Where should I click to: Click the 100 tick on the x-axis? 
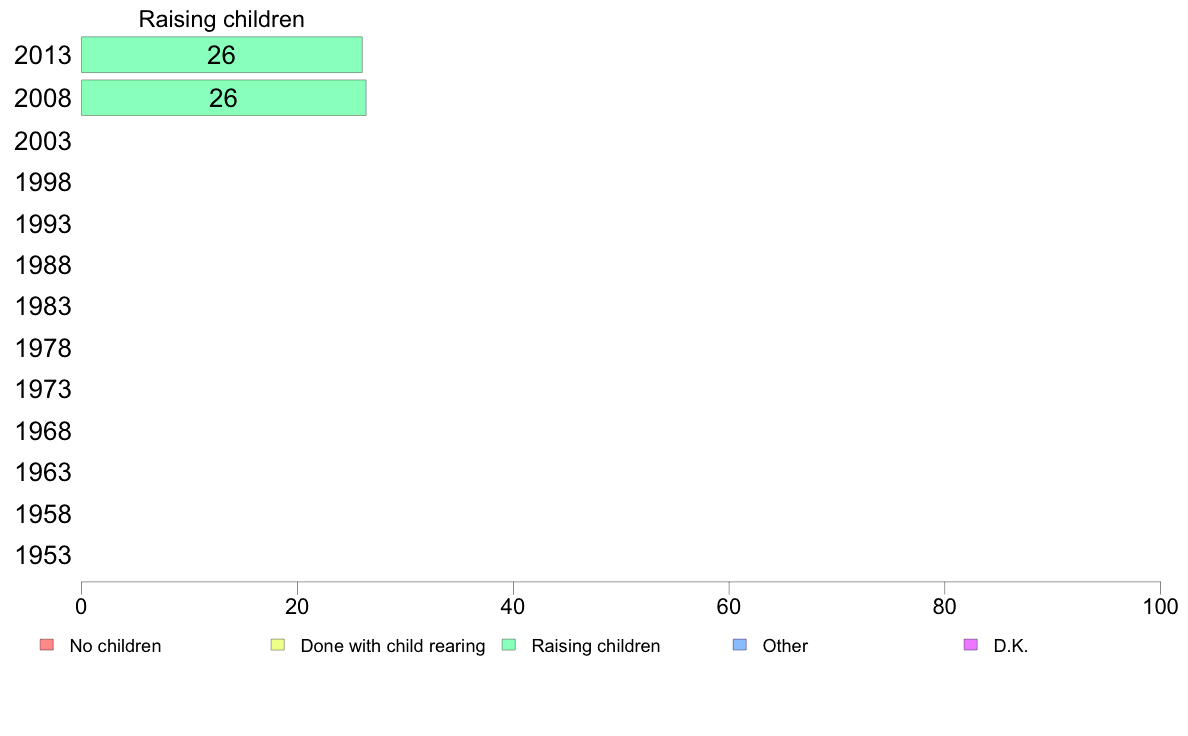click(x=1160, y=606)
